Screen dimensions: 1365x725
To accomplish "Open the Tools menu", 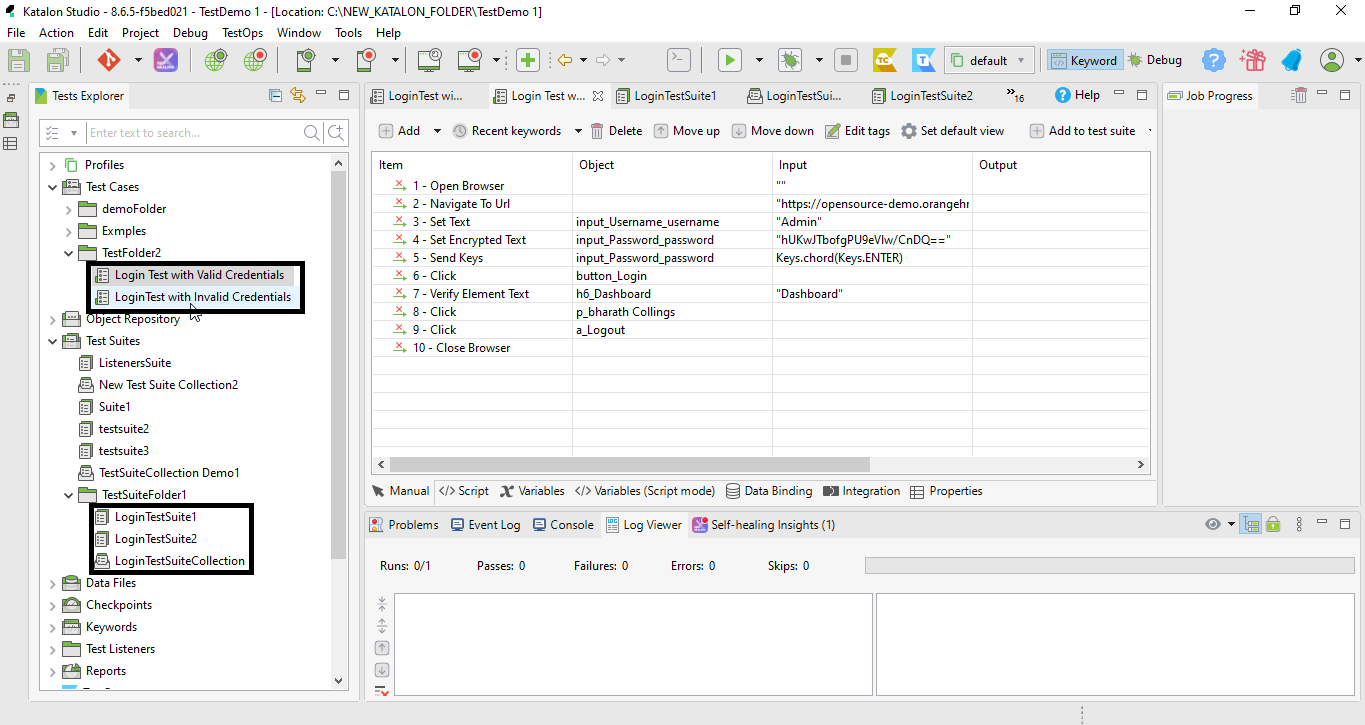I will [348, 32].
